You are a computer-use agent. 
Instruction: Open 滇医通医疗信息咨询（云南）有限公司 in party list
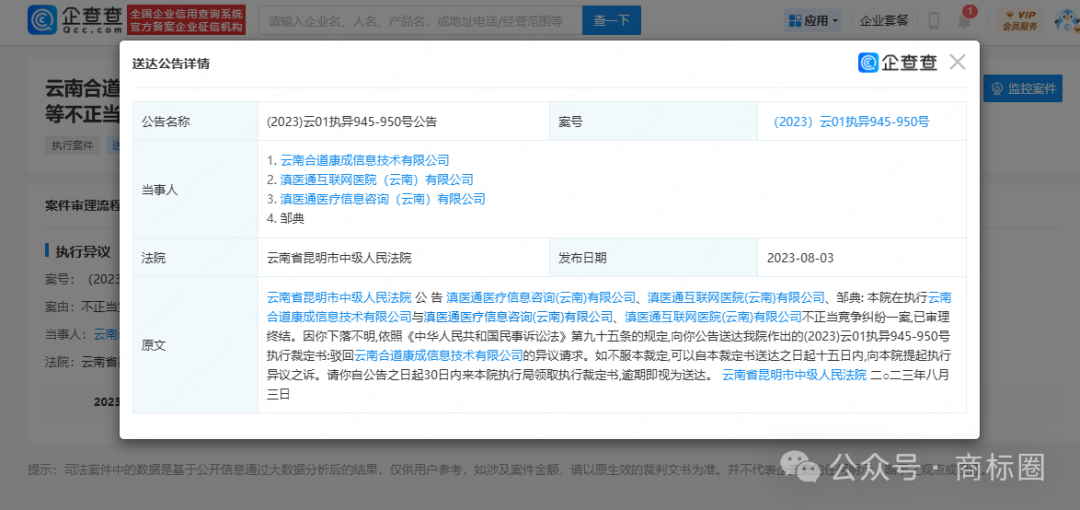click(383, 198)
